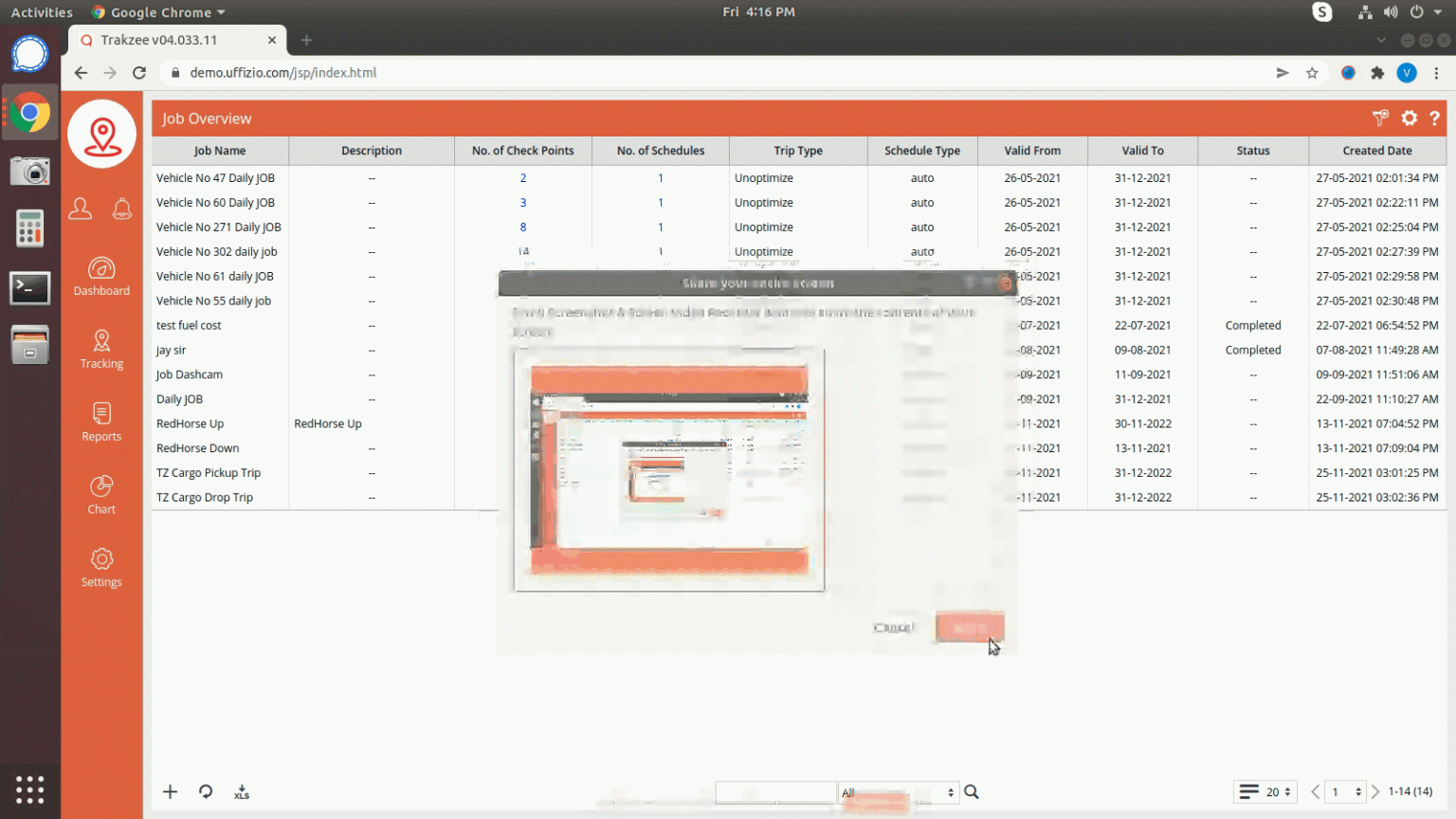Open the Dashboard from the sidebar

coord(101,277)
